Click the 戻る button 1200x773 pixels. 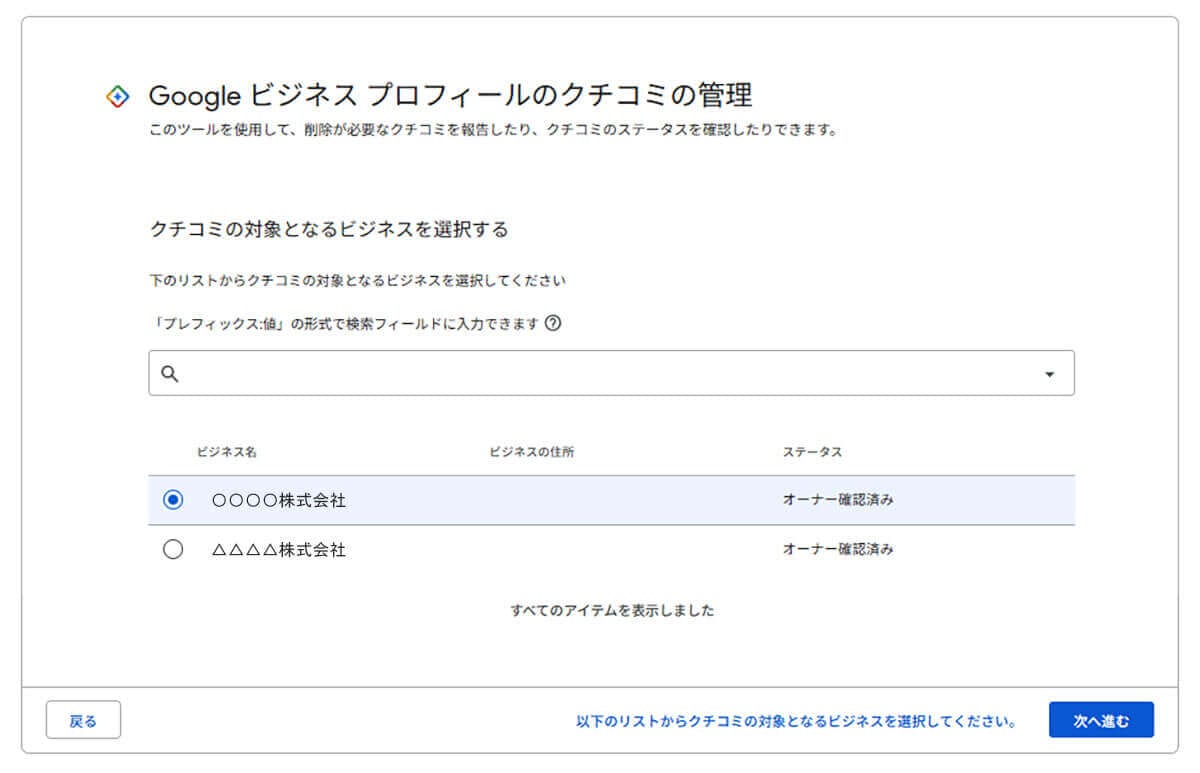[83, 719]
